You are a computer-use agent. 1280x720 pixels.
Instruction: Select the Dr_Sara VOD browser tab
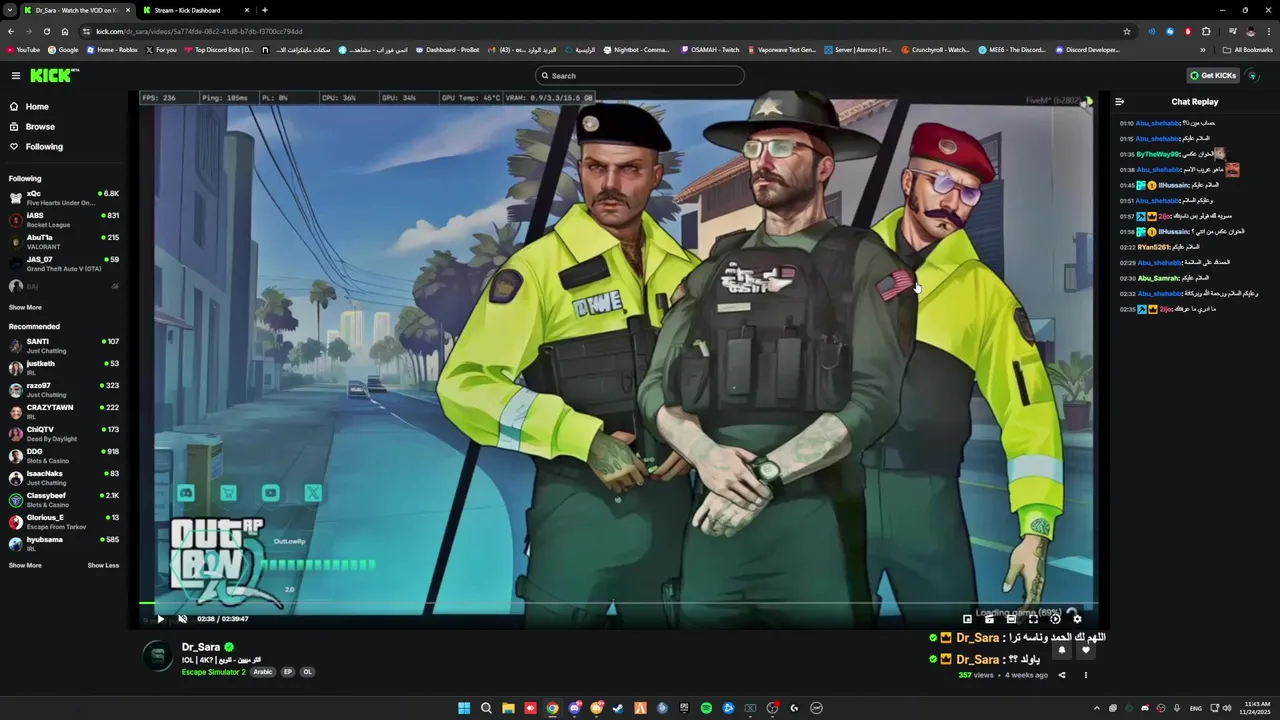78,10
